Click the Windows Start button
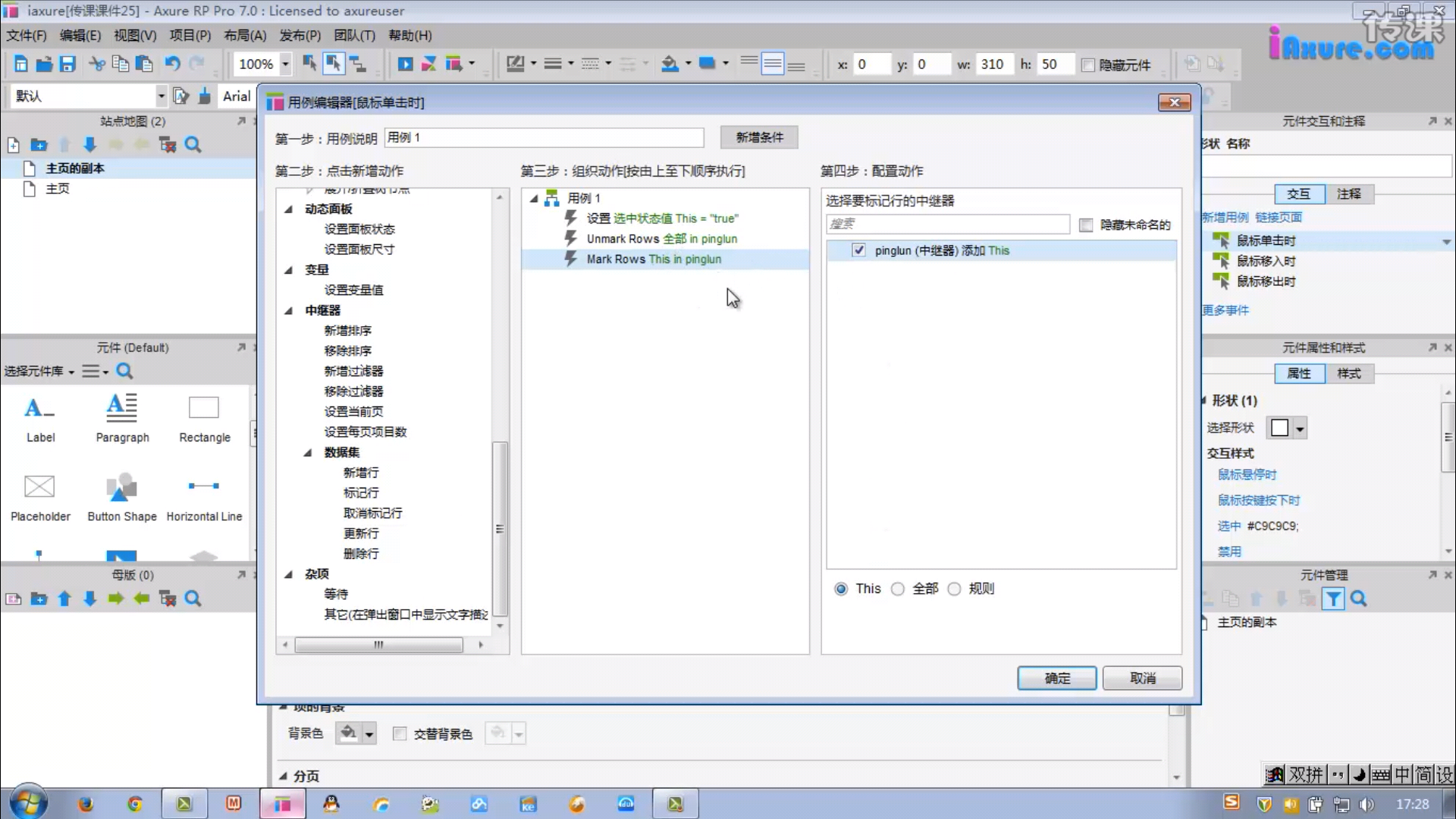The image size is (1456, 819). [x=29, y=802]
